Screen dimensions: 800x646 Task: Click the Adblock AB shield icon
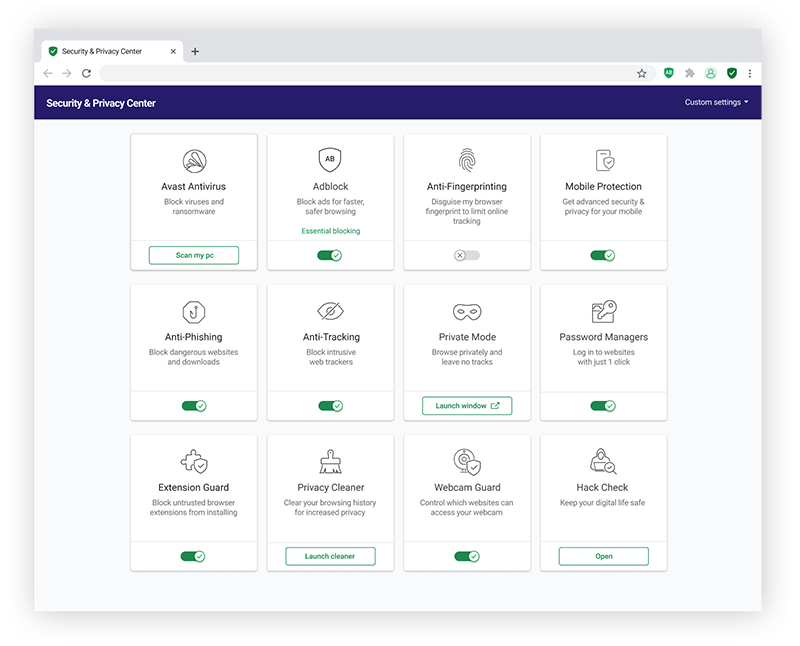click(x=330, y=160)
